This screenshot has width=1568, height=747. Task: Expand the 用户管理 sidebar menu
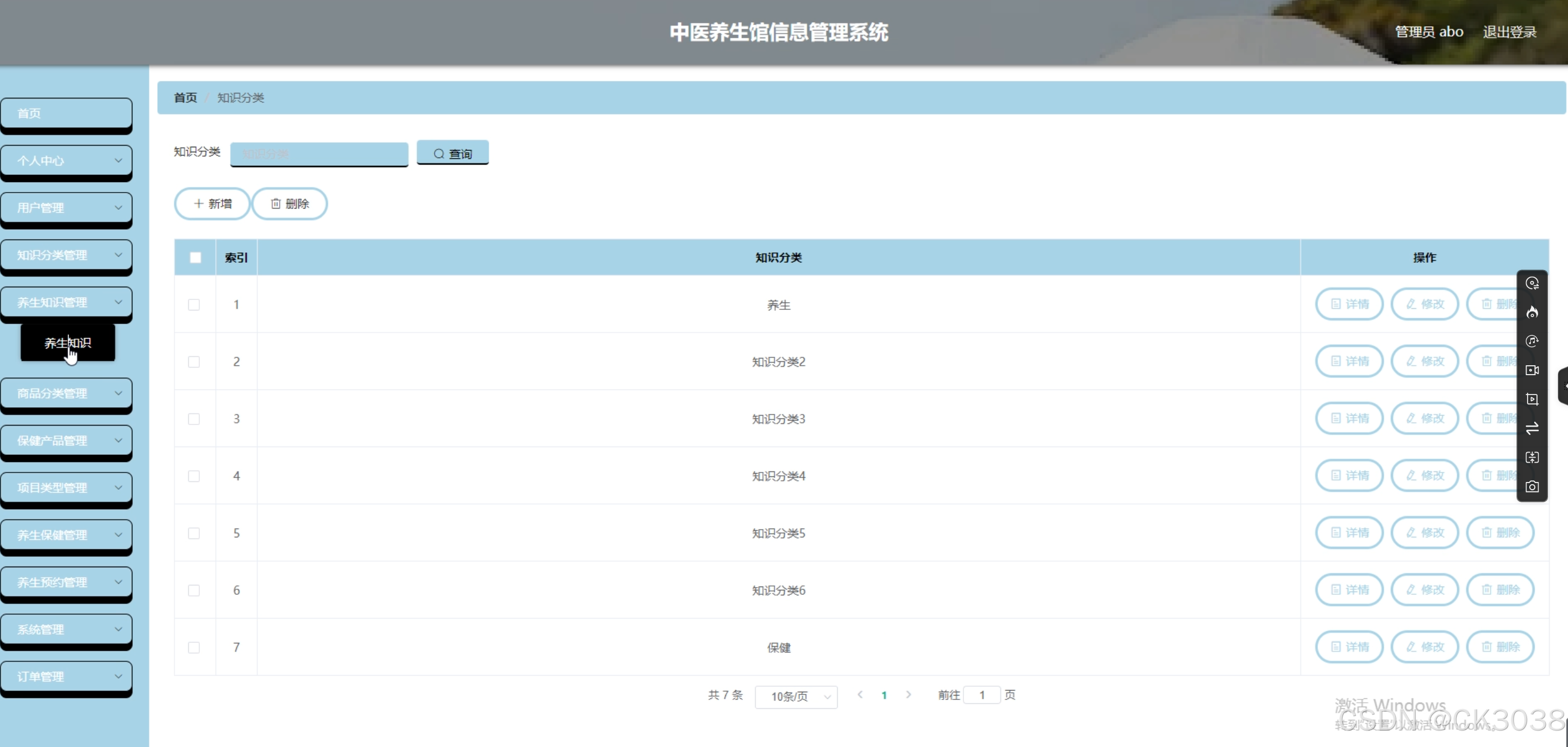tap(66, 207)
